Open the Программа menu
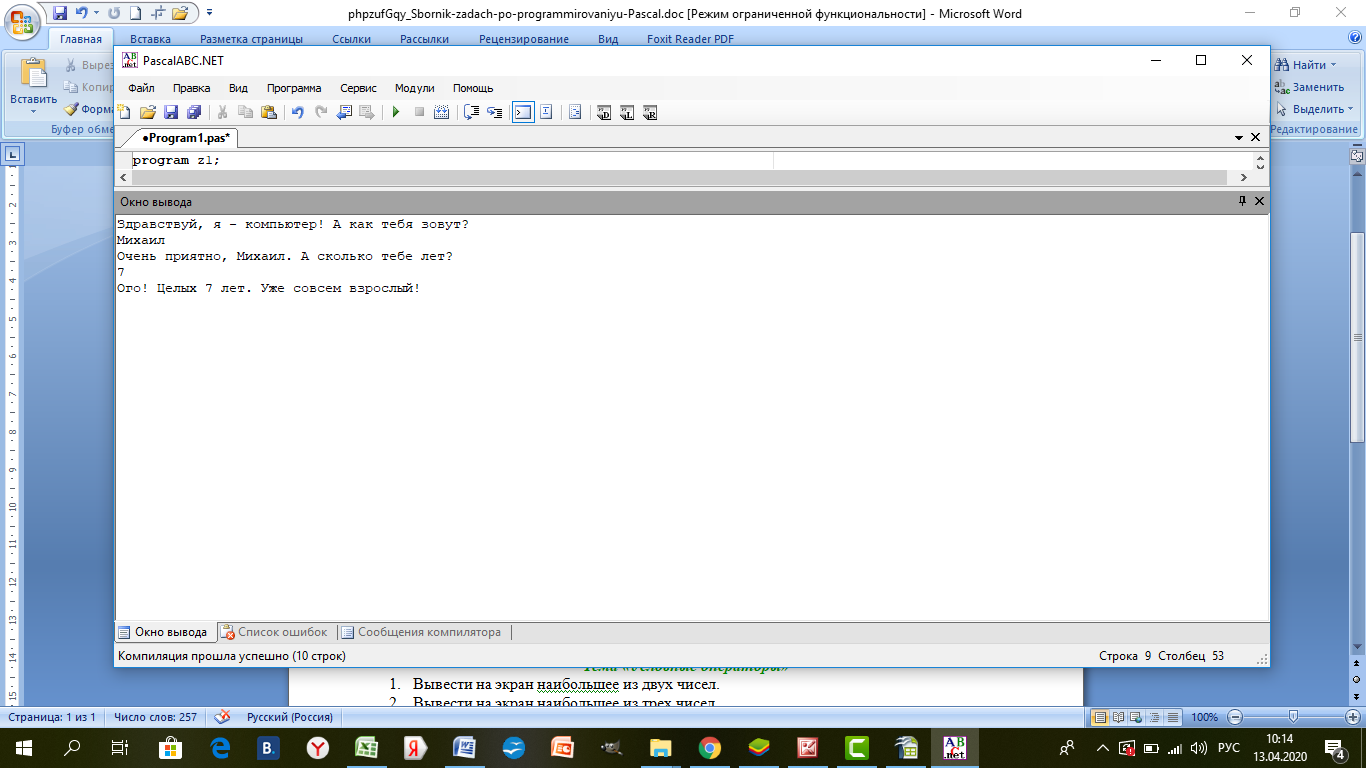Viewport: 1366px width, 768px height. tap(294, 88)
